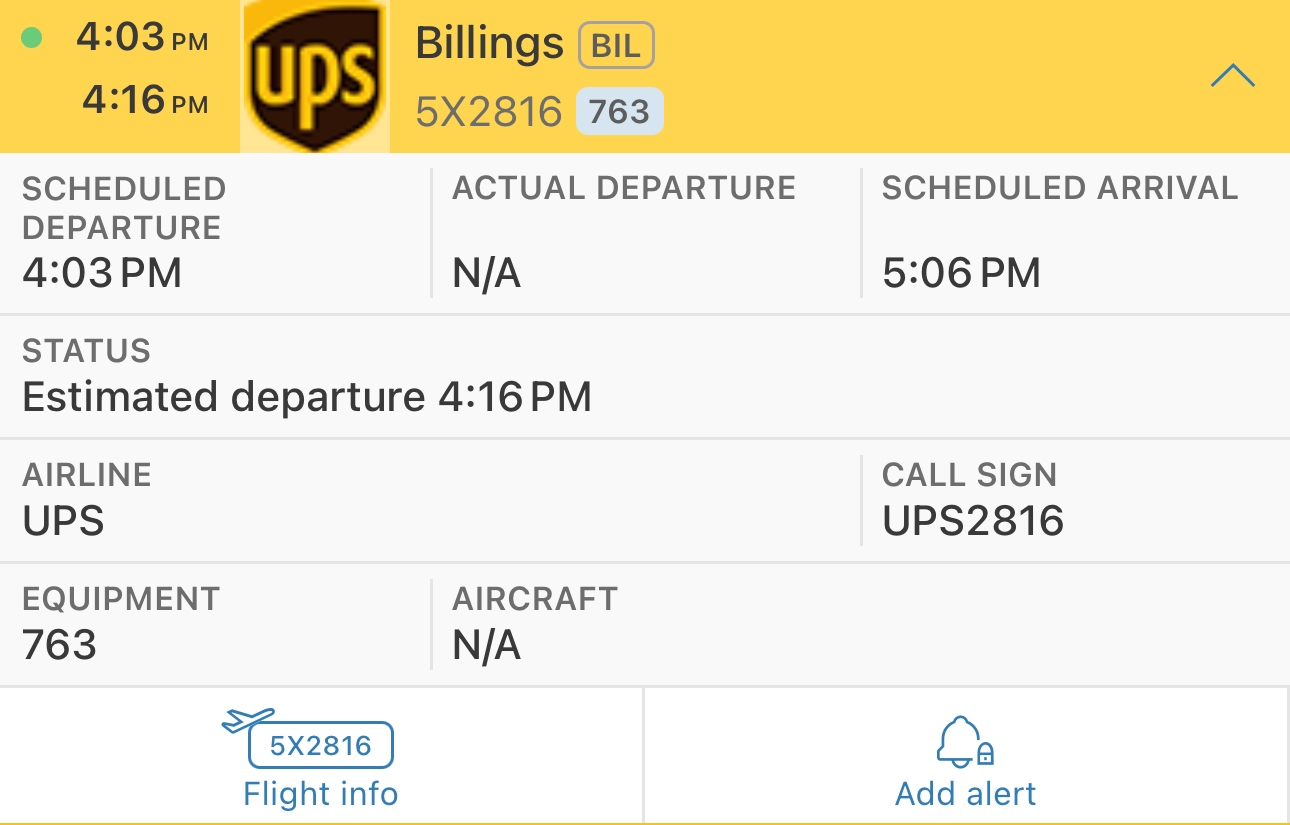Screen dimensions: 1290x825
Task: Click the 763 aircraft type badge
Action: pos(619,111)
